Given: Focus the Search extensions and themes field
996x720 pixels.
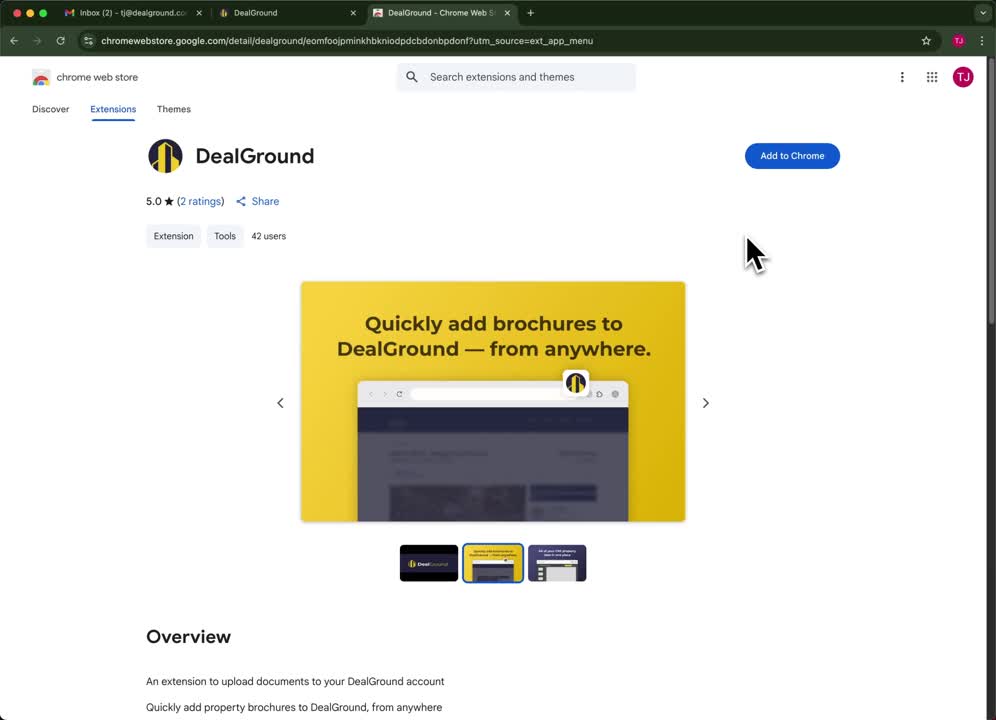Looking at the screenshot, I should click(516, 77).
